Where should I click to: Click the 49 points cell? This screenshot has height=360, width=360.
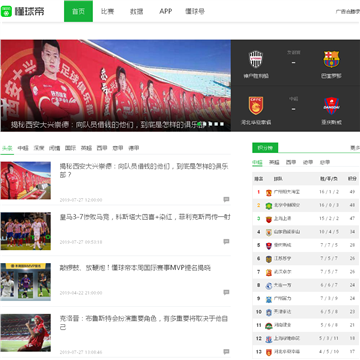pos(352,192)
